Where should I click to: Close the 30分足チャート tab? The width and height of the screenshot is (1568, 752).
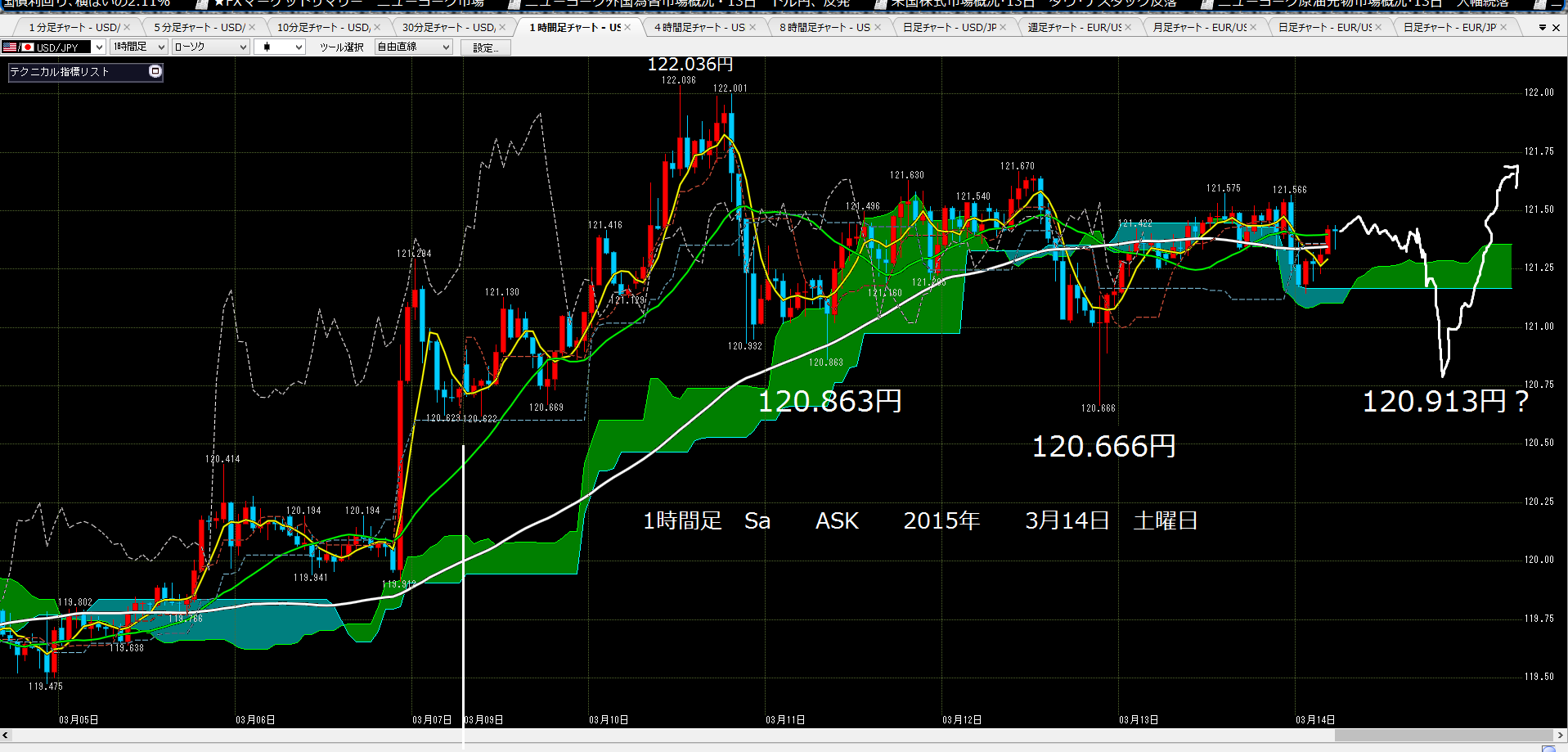[502, 27]
